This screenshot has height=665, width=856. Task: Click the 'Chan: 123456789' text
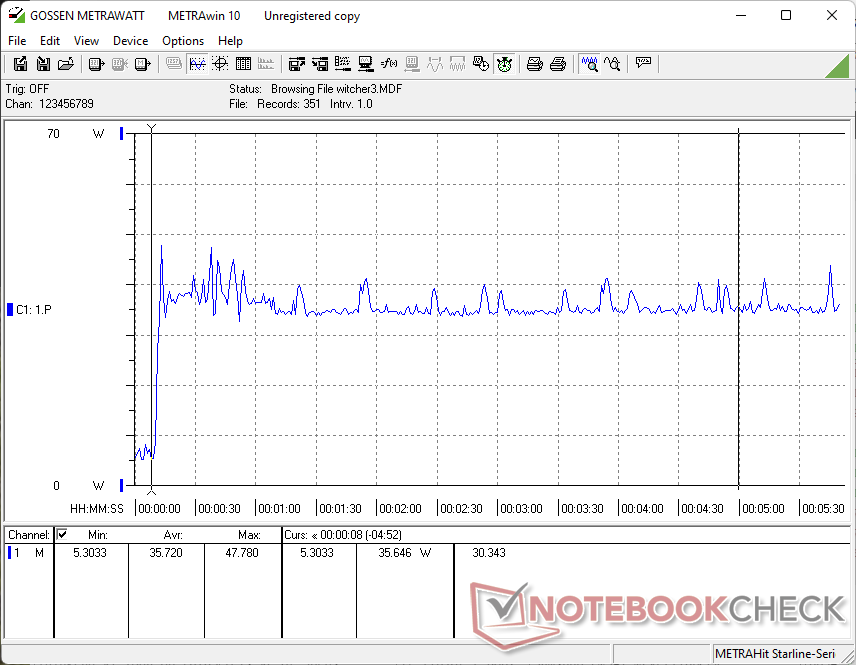pos(50,104)
